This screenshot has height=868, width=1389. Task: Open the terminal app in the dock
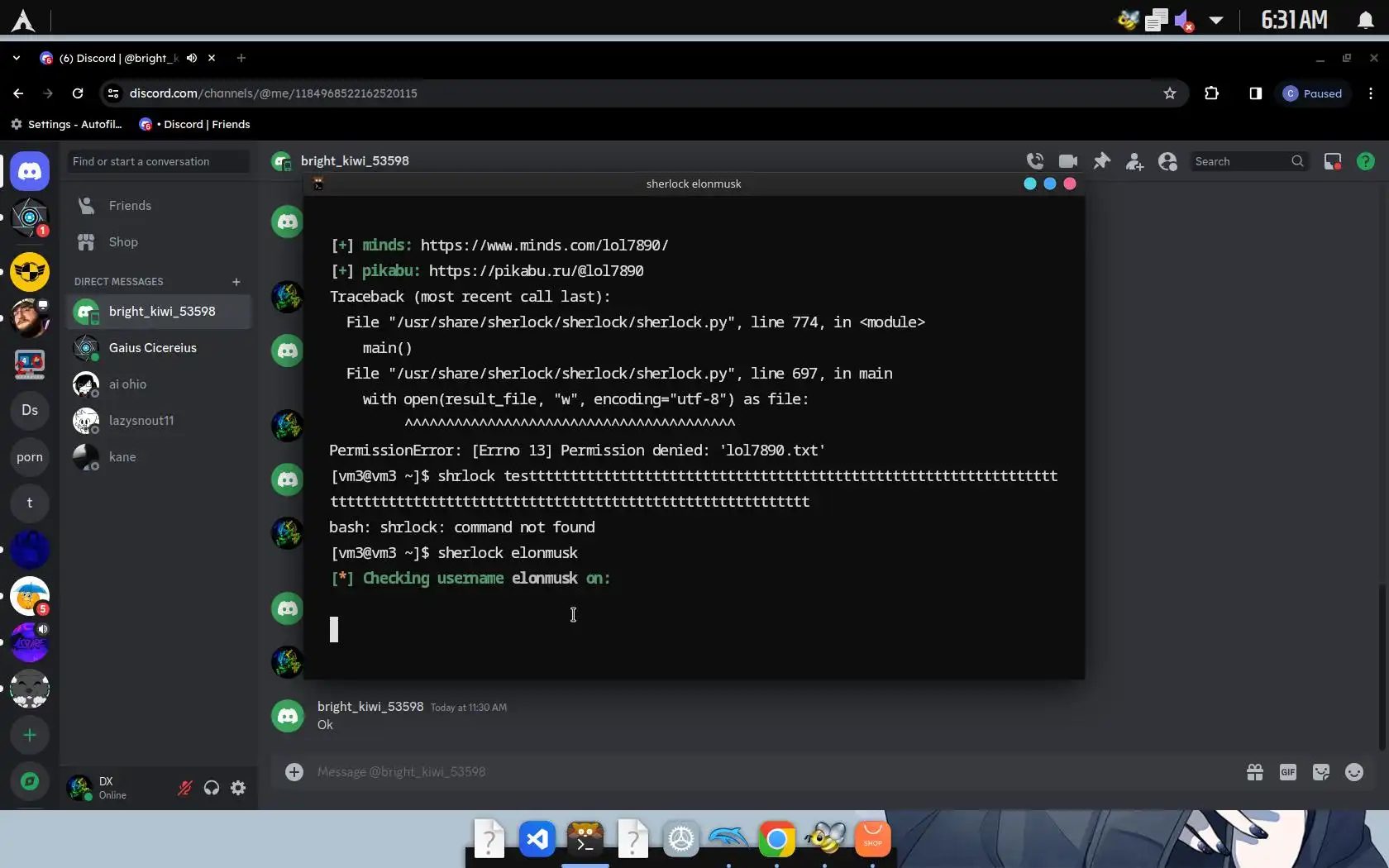[x=585, y=840]
